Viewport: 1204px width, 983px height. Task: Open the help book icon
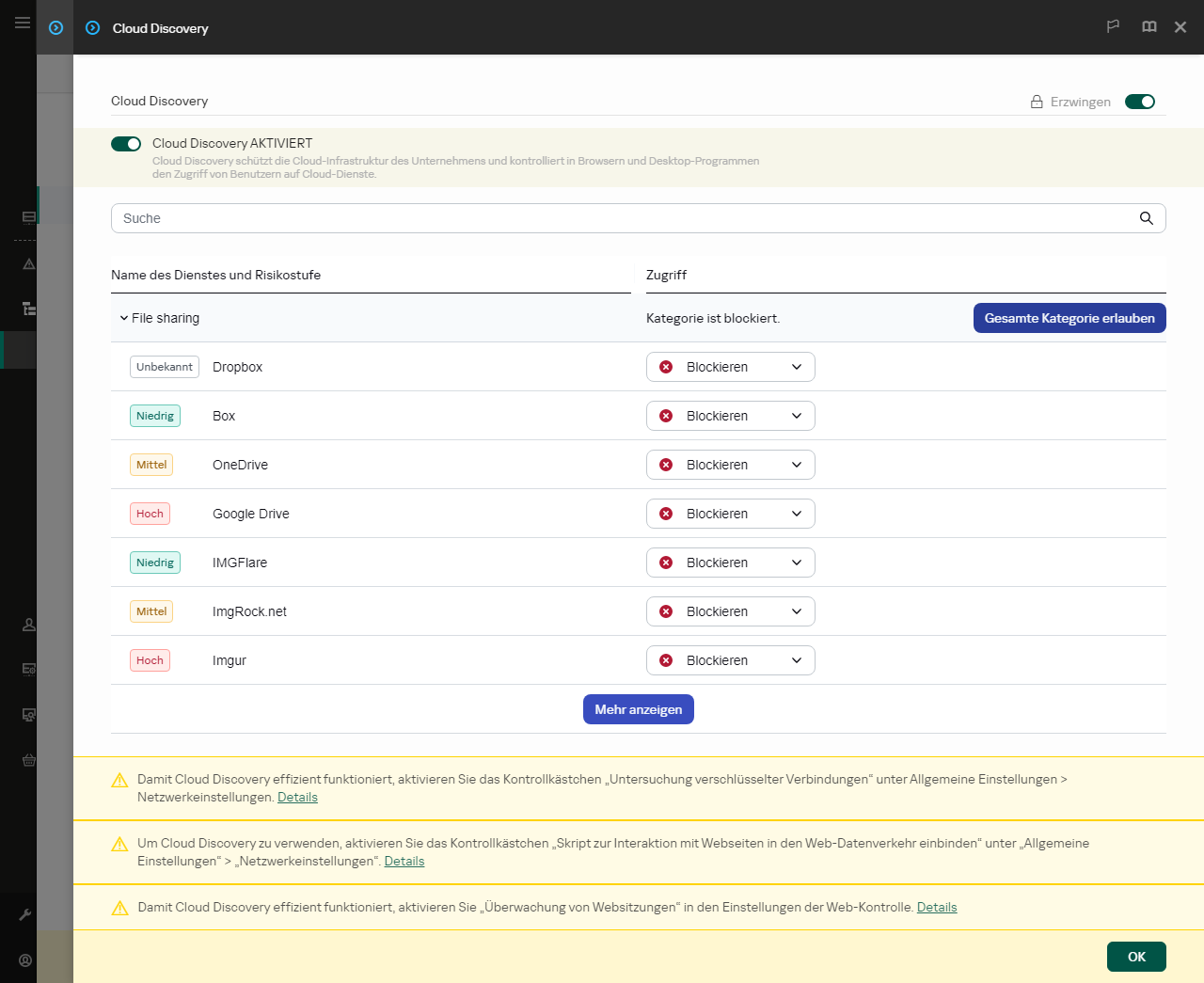(x=1149, y=26)
